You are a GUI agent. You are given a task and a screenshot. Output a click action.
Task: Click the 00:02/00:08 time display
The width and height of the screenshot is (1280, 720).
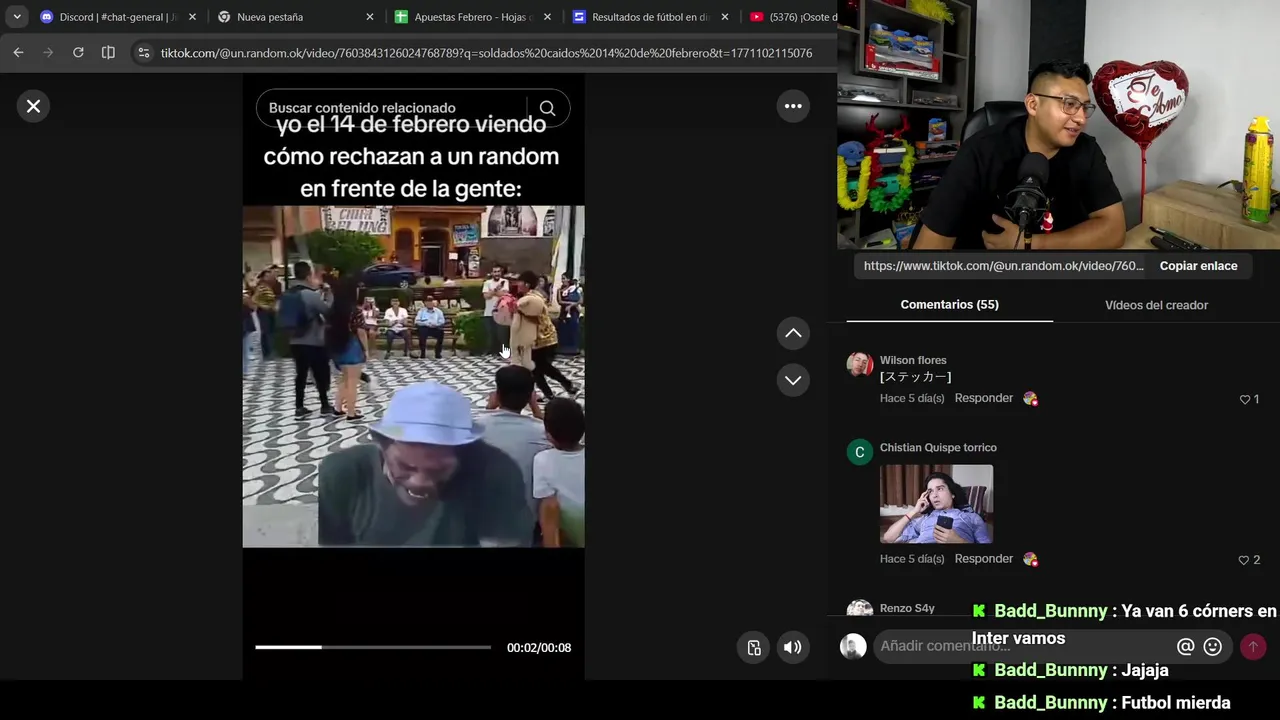(x=539, y=648)
